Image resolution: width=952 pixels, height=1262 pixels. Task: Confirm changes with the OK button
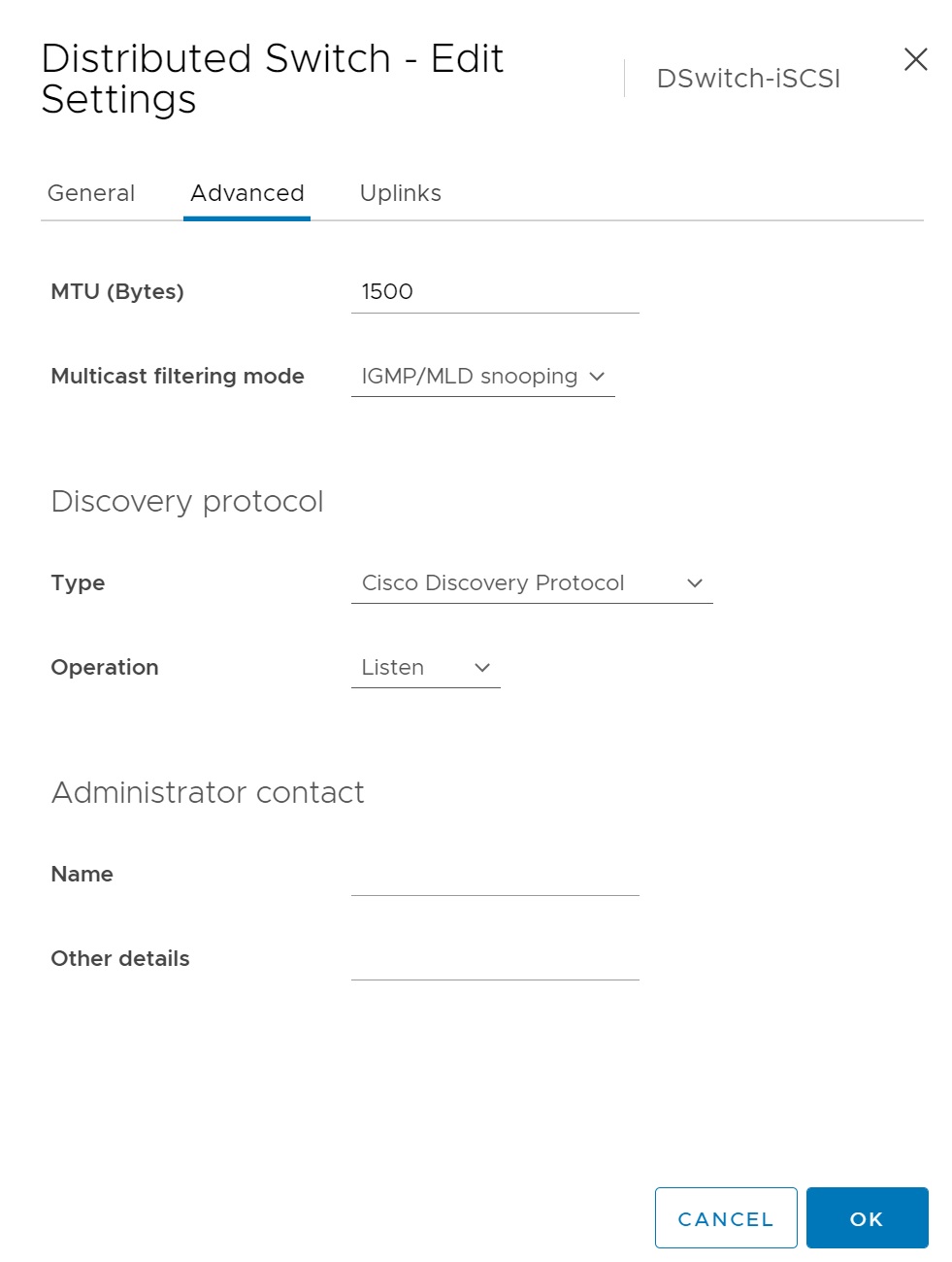pos(867,1218)
